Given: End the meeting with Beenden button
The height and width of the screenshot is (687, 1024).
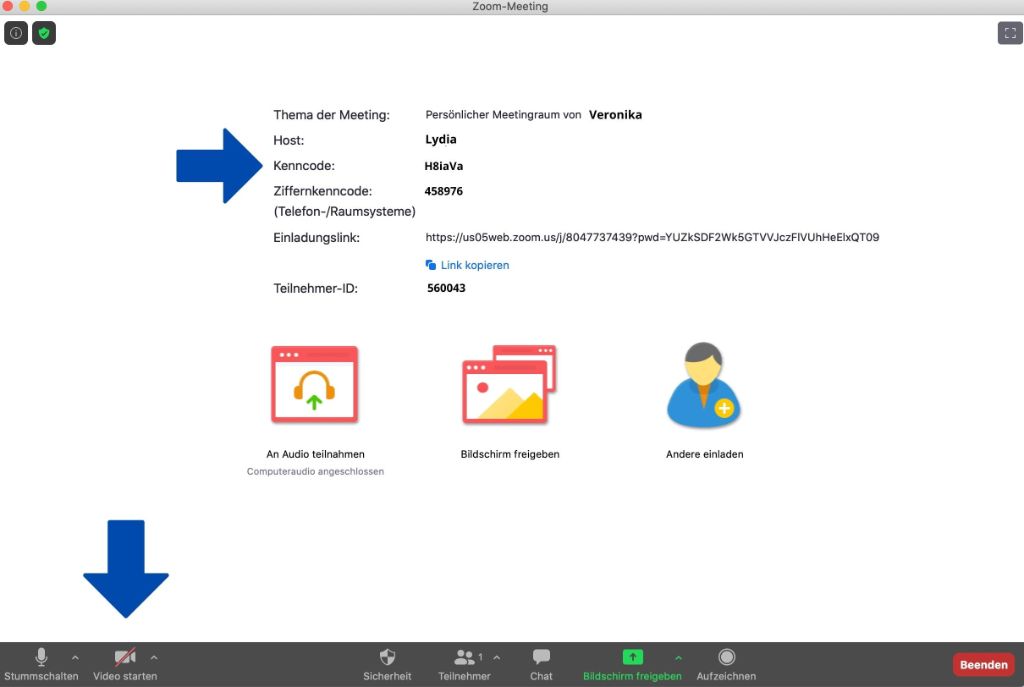Looking at the screenshot, I should tap(984, 665).
